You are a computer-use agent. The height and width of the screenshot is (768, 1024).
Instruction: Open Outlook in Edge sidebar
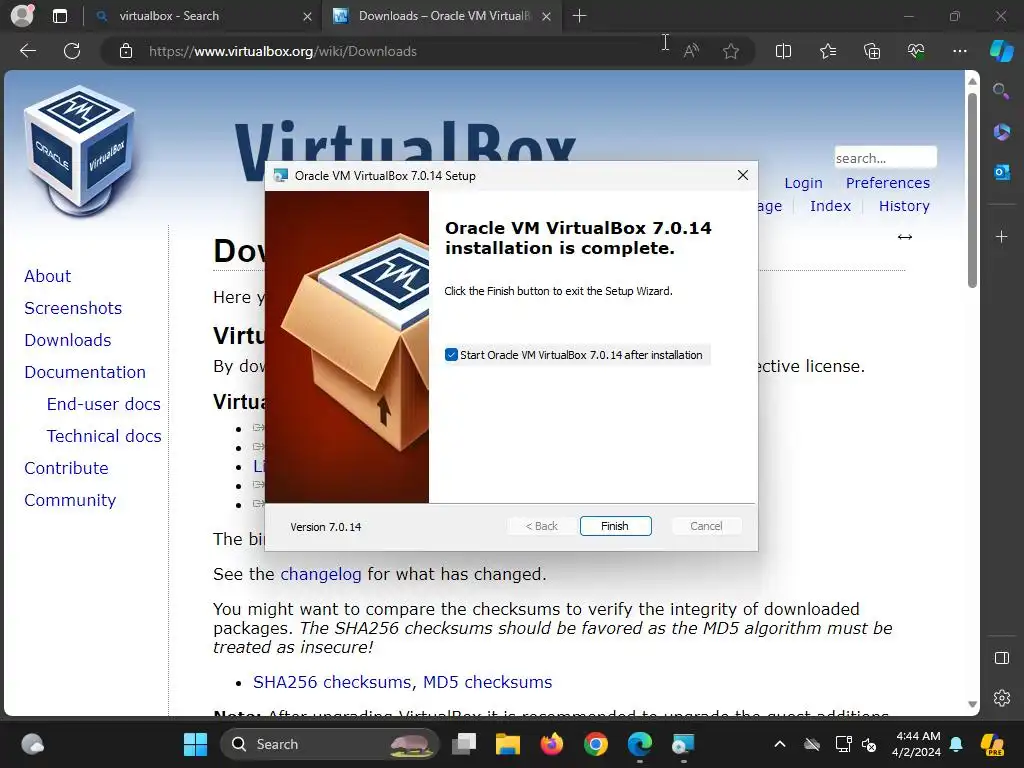pos(1001,172)
